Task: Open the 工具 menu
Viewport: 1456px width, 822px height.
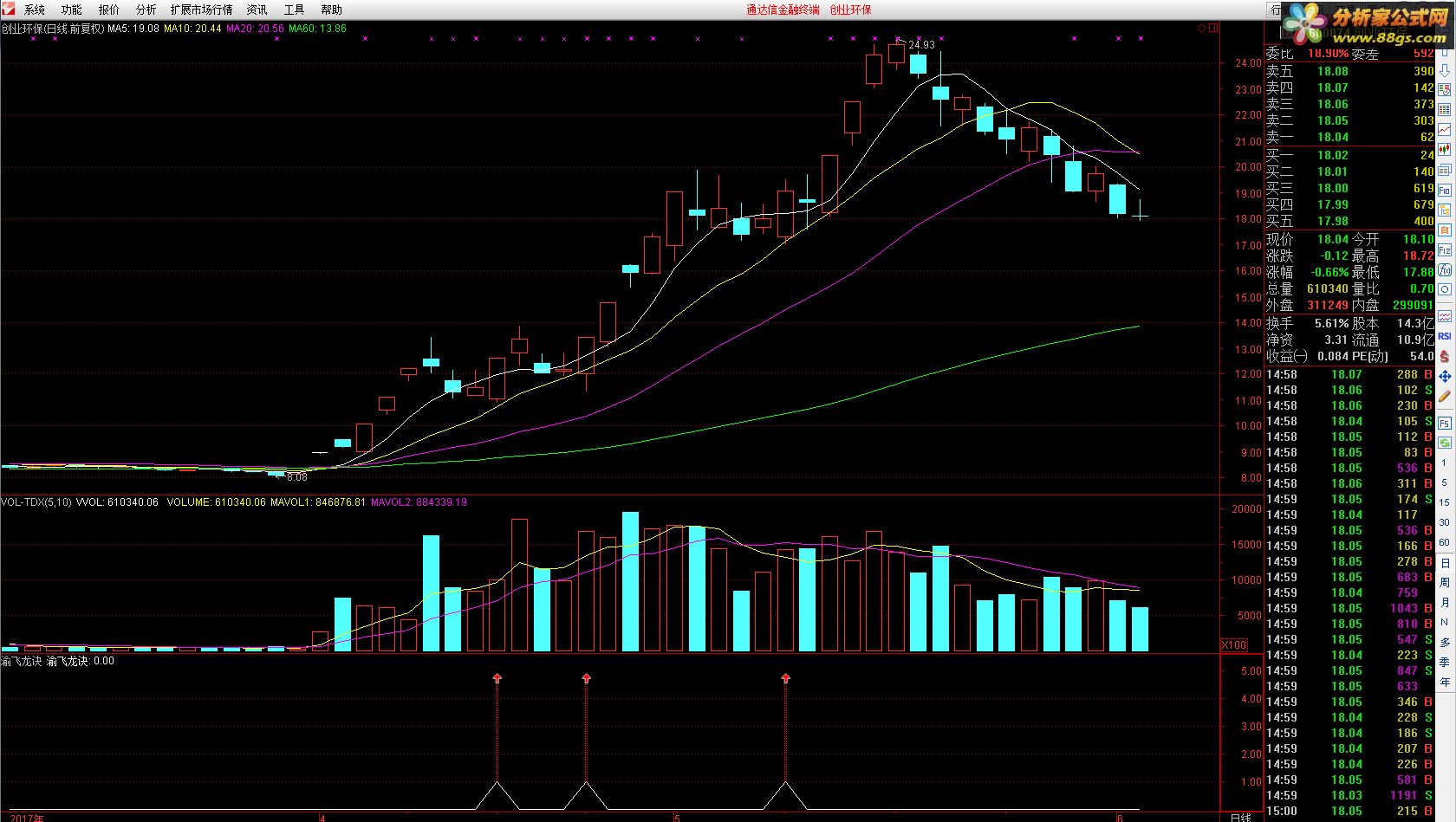Action: (295, 10)
